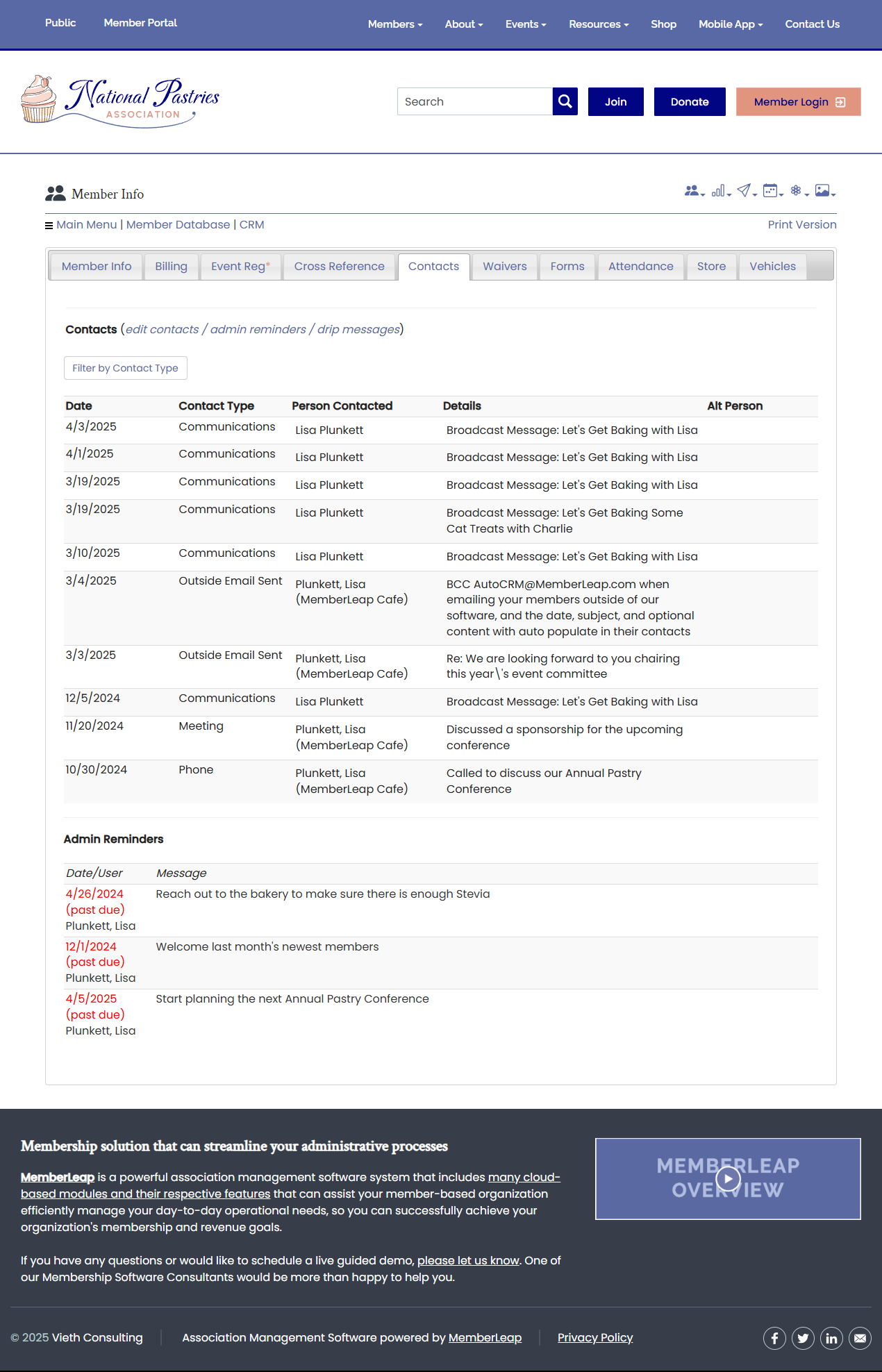
Task: Open the Twitter icon in footer
Action: click(x=803, y=1338)
